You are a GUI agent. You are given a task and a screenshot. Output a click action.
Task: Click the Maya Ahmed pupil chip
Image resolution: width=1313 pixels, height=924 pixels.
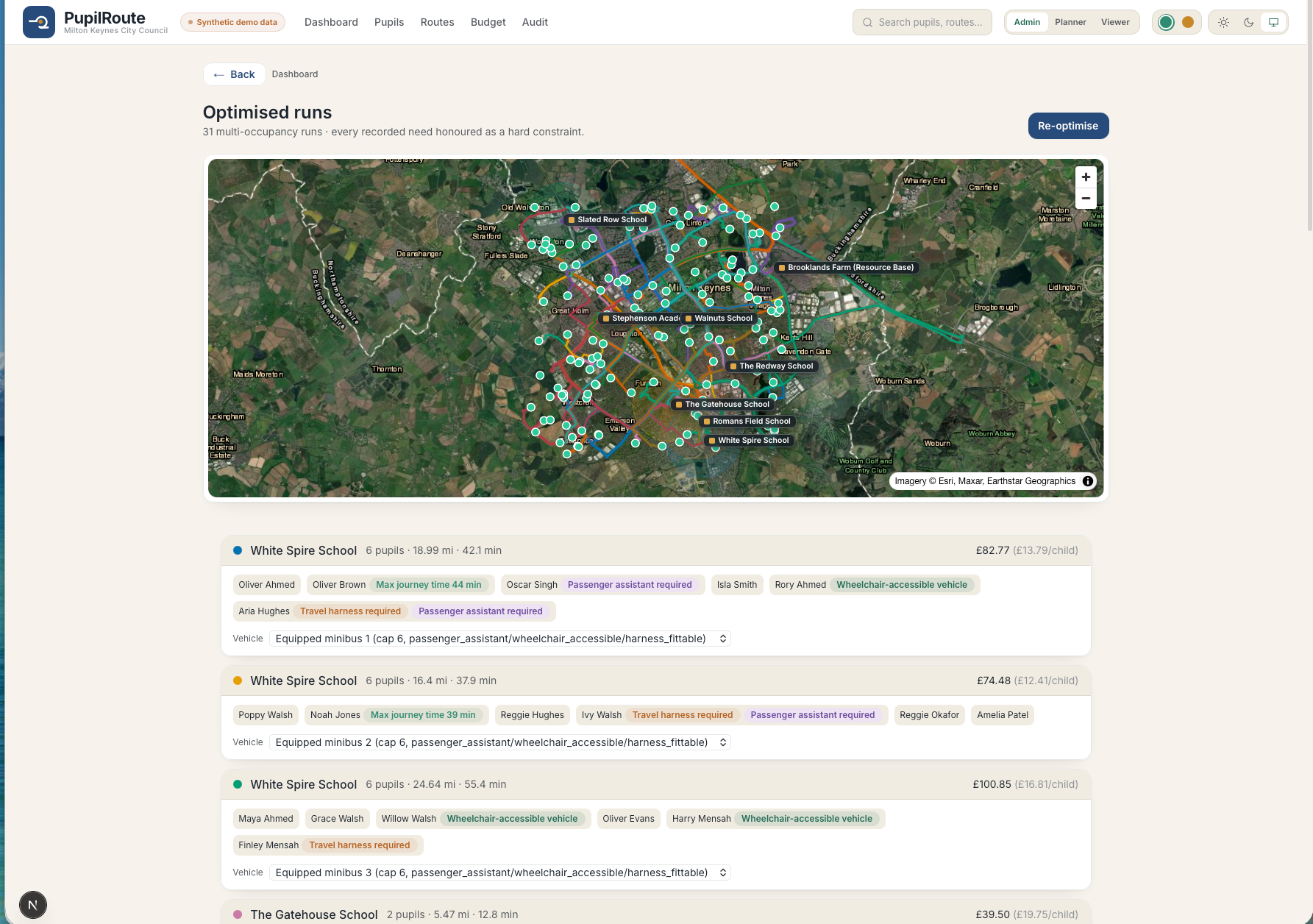(x=266, y=819)
